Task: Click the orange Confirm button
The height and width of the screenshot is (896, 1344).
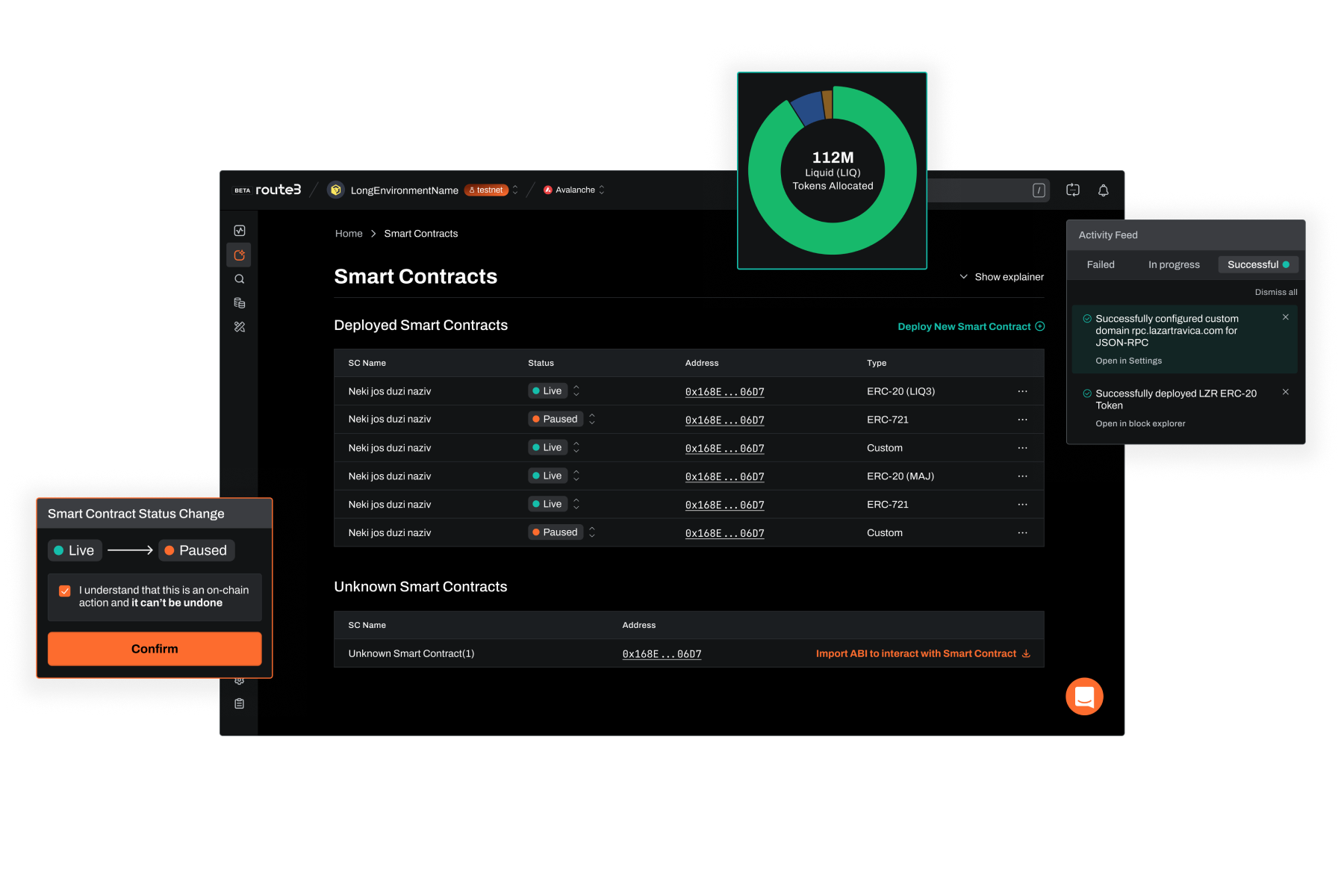Action: click(155, 649)
